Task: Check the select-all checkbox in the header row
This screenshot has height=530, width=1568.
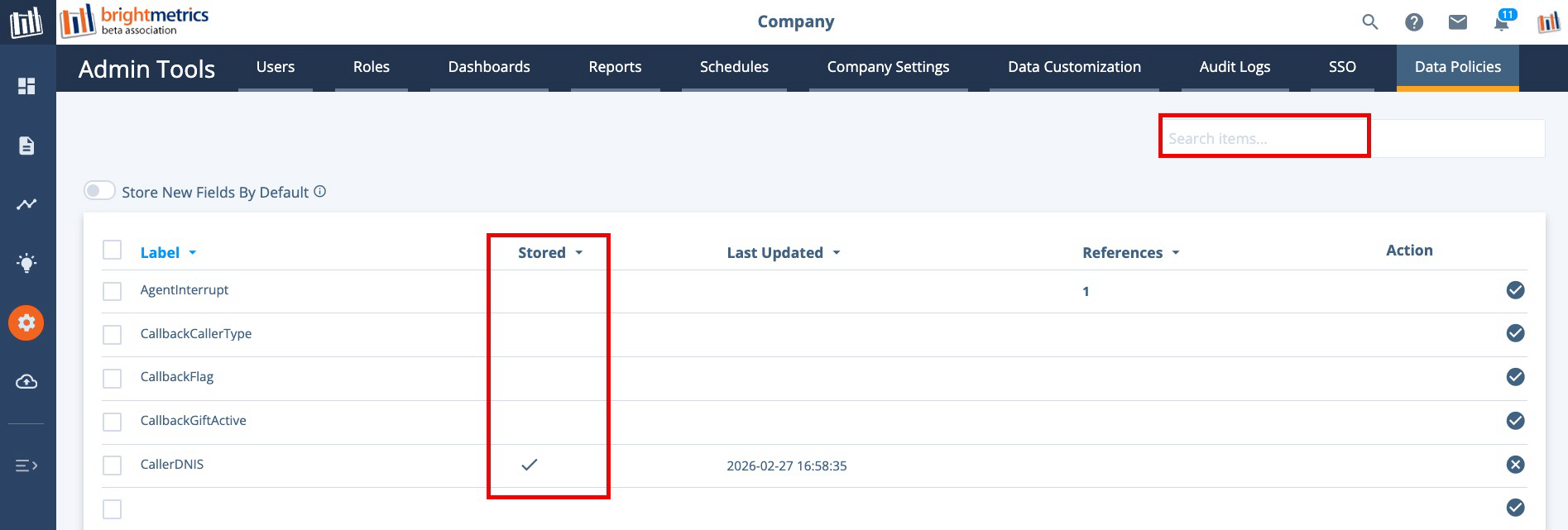Action: [113, 250]
